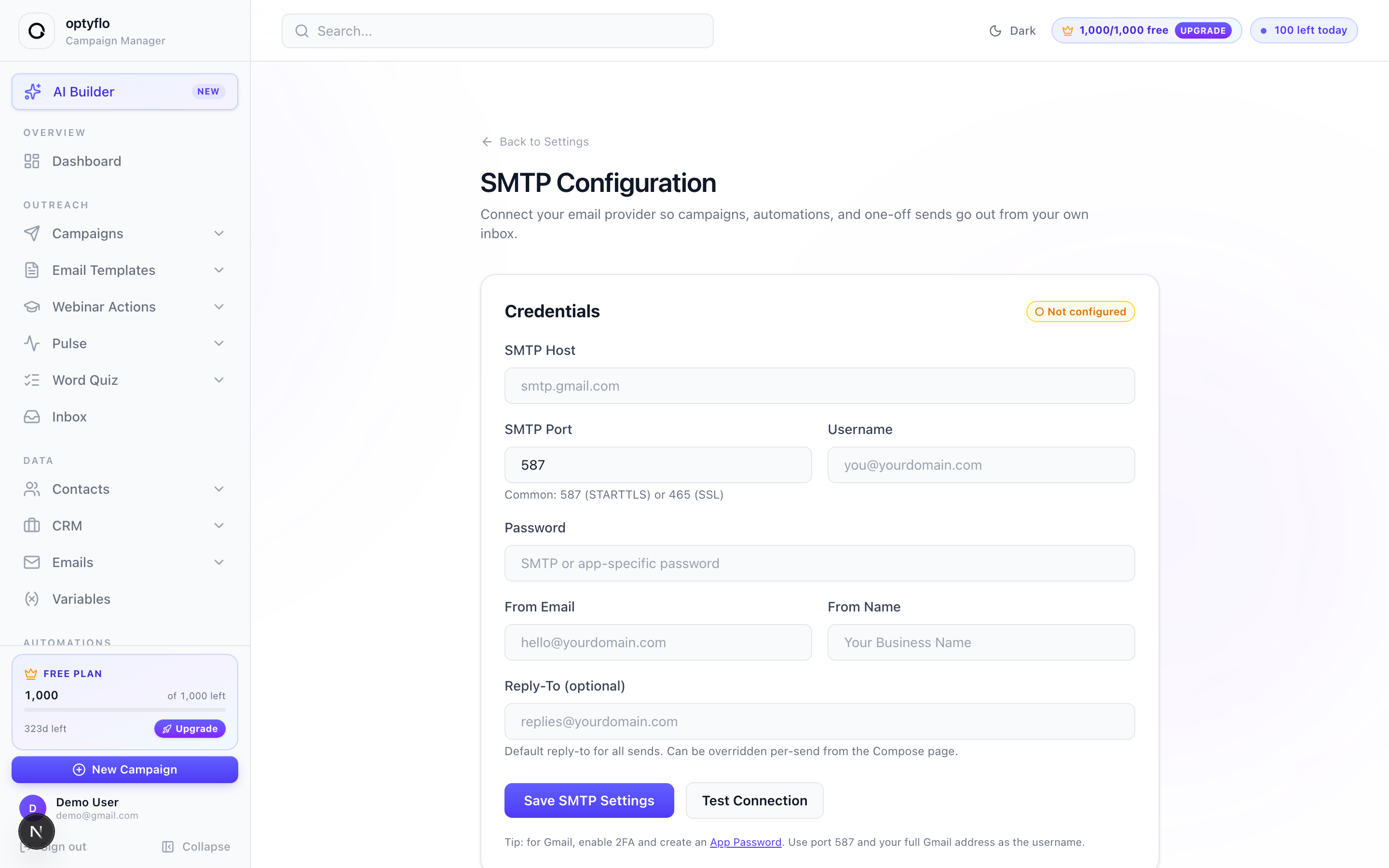Click the AI Builder sparkle icon
The height and width of the screenshot is (868, 1389).
[33, 91]
